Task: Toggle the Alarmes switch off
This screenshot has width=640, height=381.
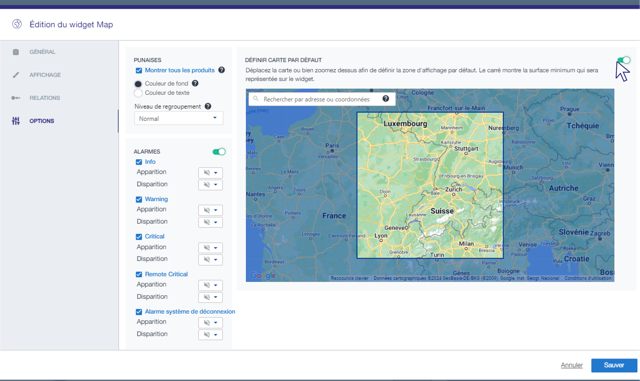Action: pyautogui.click(x=219, y=152)
